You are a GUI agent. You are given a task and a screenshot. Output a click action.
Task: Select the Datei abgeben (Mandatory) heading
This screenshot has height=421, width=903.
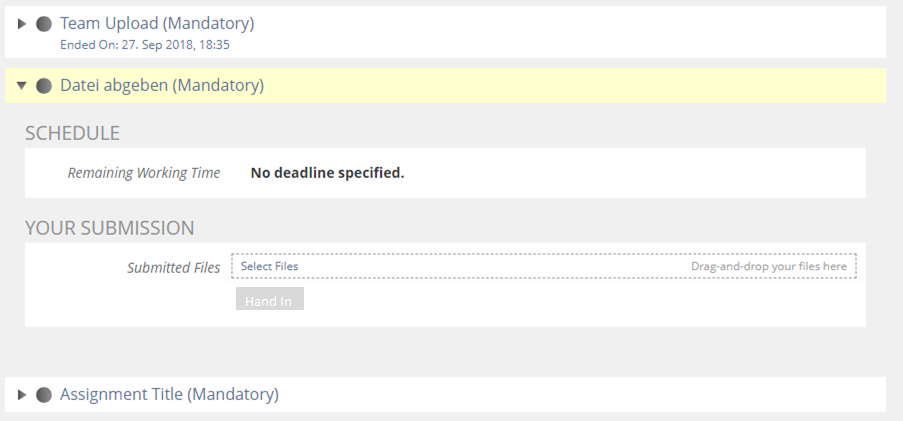click(162, 86)
